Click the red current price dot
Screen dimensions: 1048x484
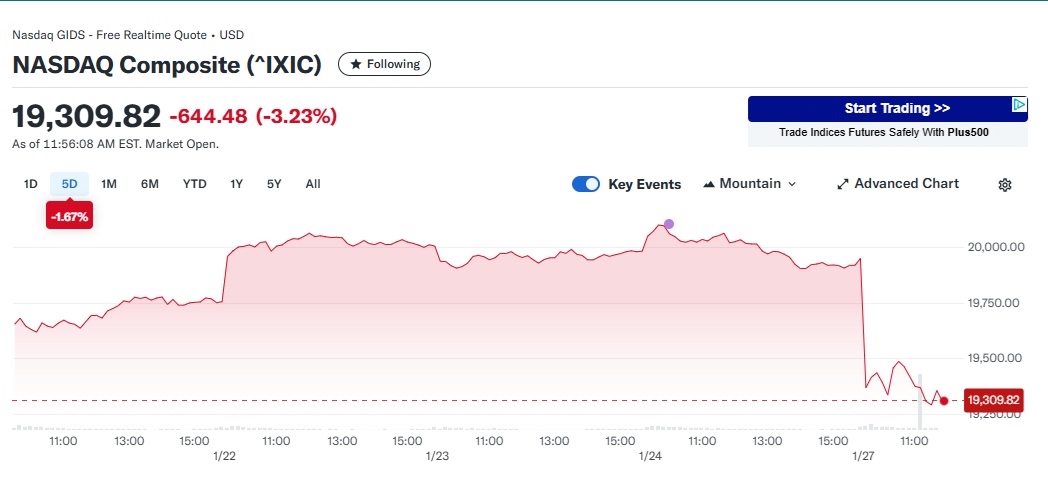point(944,401)
